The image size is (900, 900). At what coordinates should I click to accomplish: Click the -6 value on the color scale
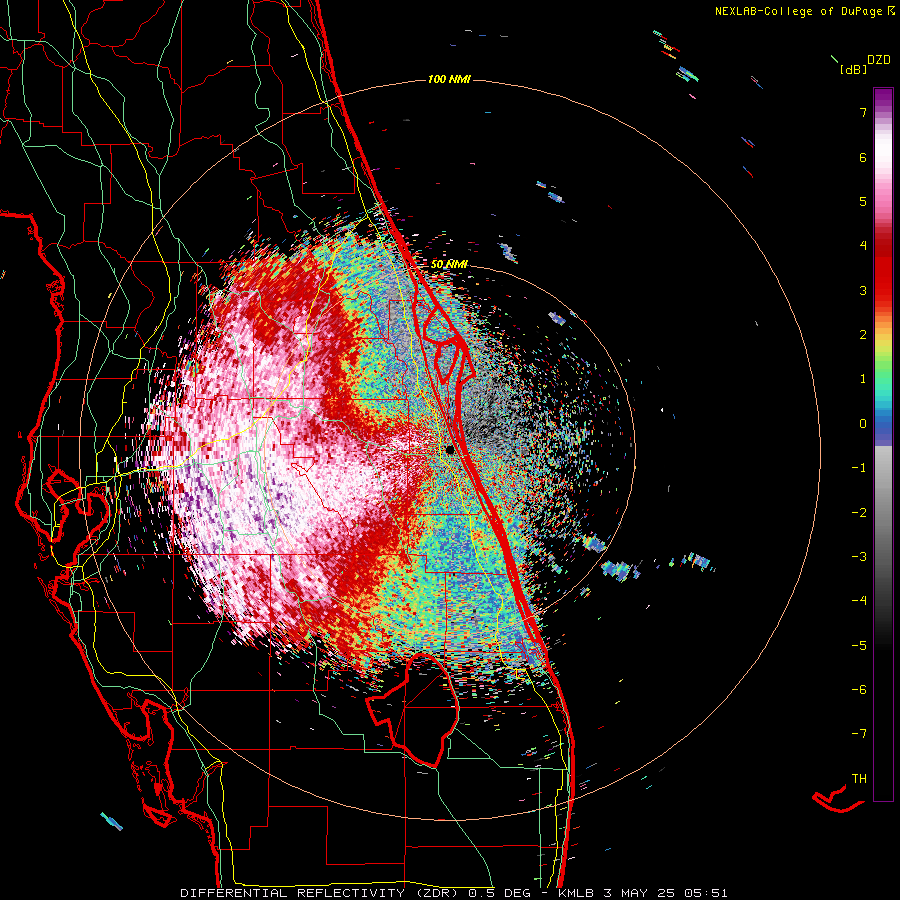[859, 690]
